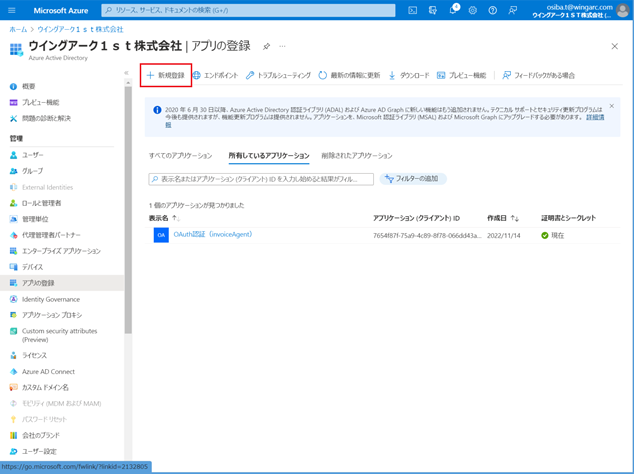
Task: Click 新規登録 to register a new app
Action: coord(166,75)
